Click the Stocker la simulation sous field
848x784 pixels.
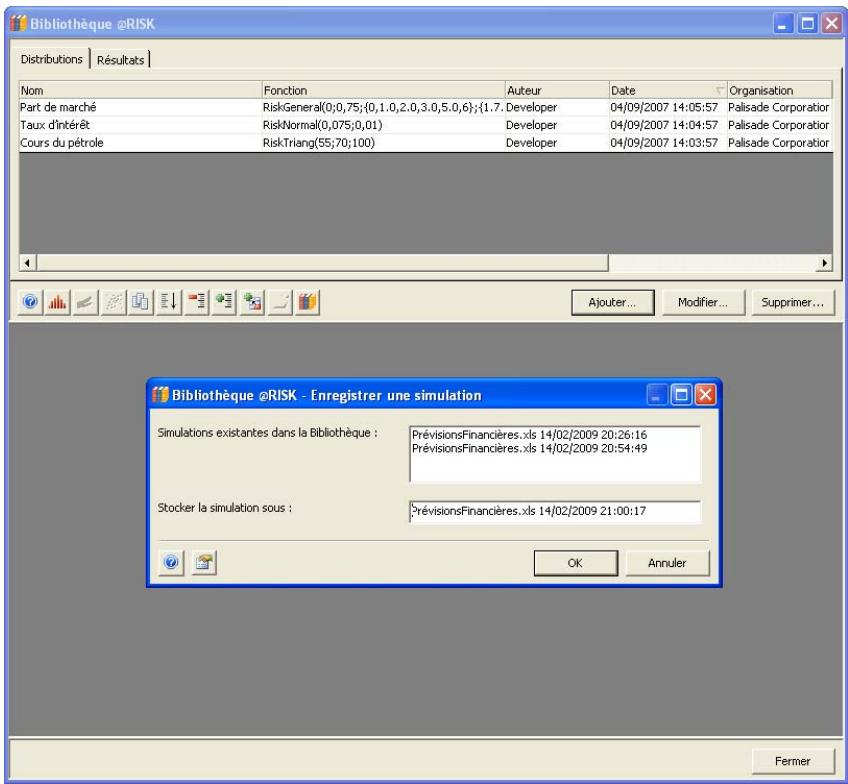pos(555,510)
